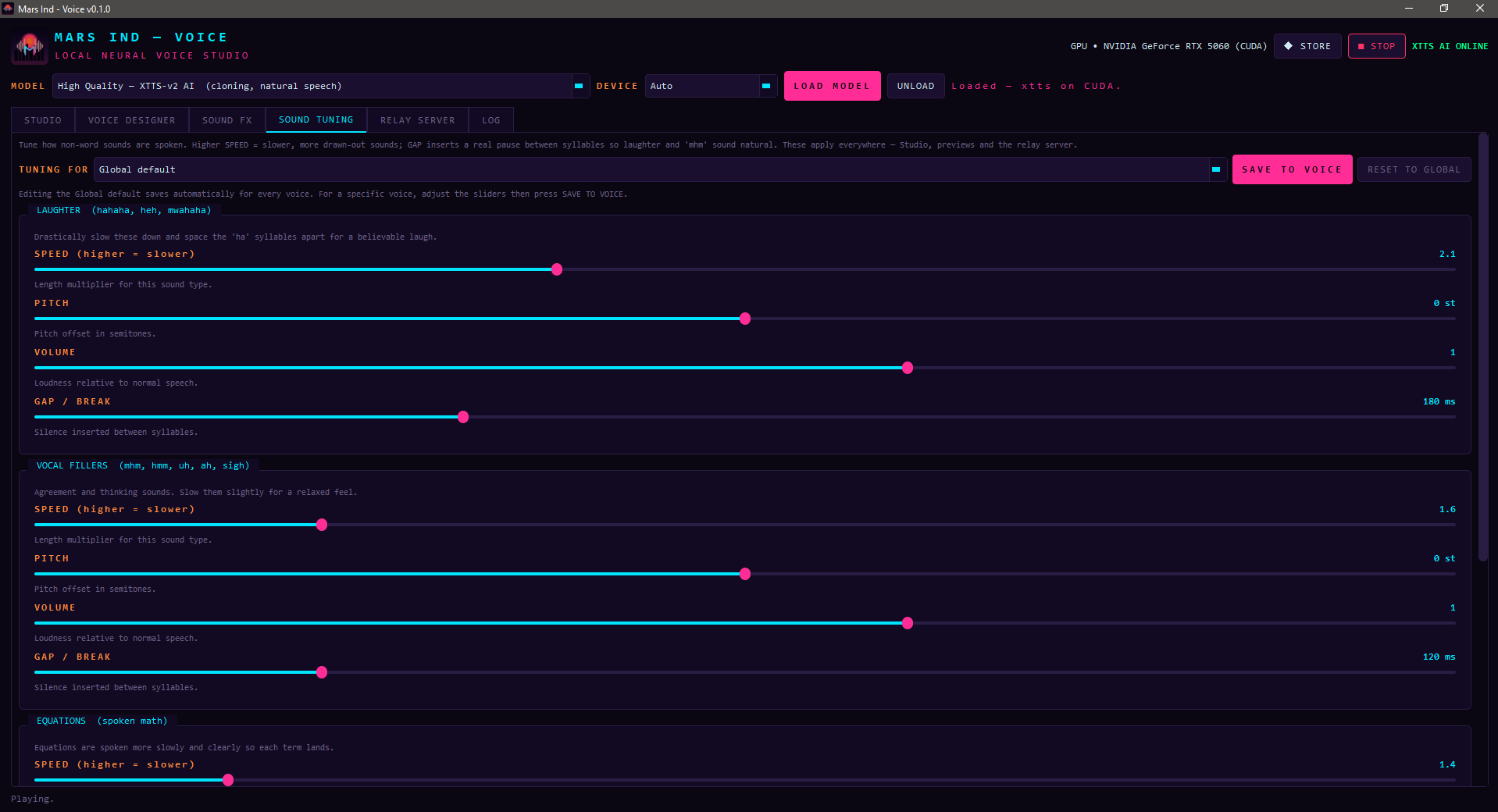Open the Store button
The width and height of the screenshot is (1498, 812).
click(x=1307, y=46)
